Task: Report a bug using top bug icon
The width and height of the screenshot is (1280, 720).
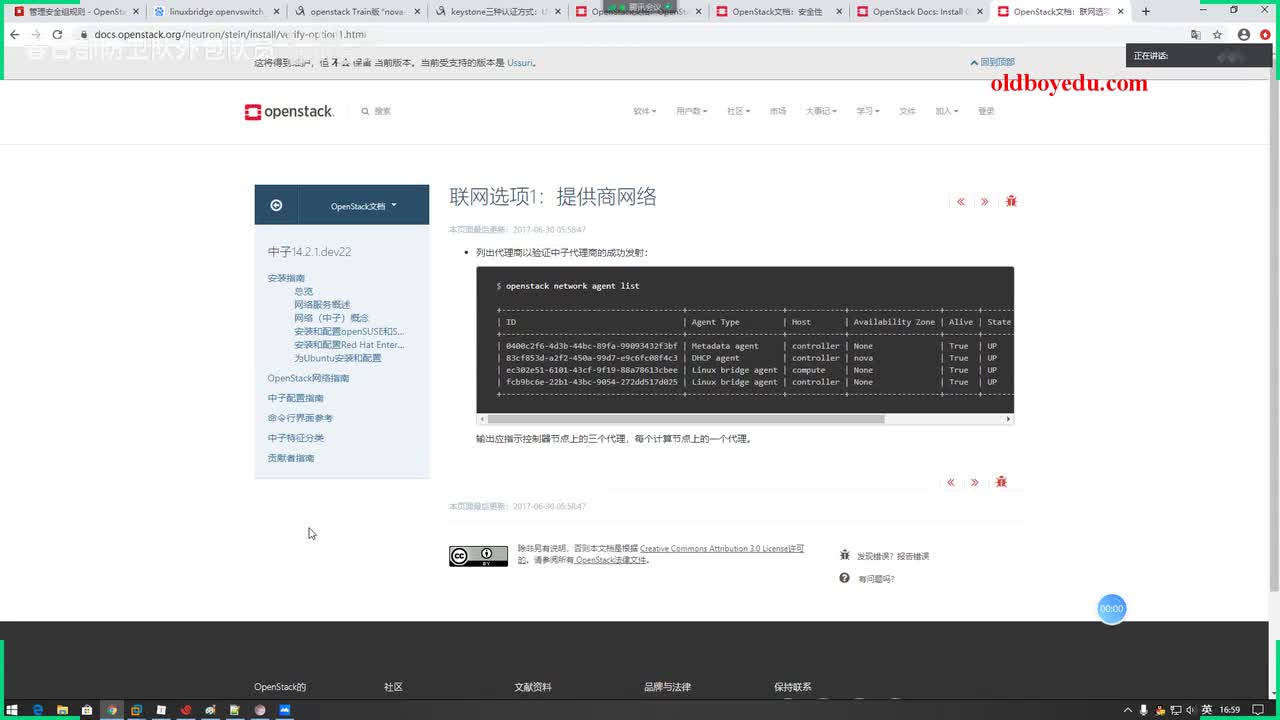Action: tap(1011, 201)
